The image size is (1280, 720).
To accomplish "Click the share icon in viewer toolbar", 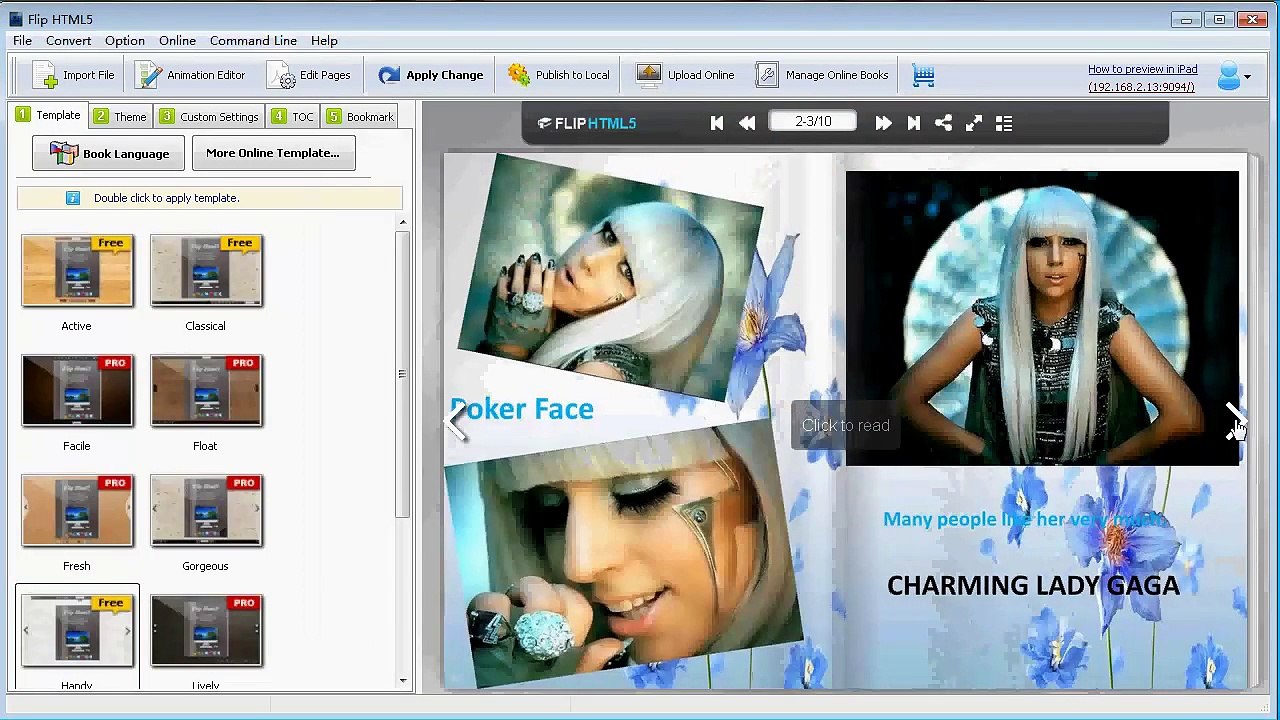I will [943, 123].
